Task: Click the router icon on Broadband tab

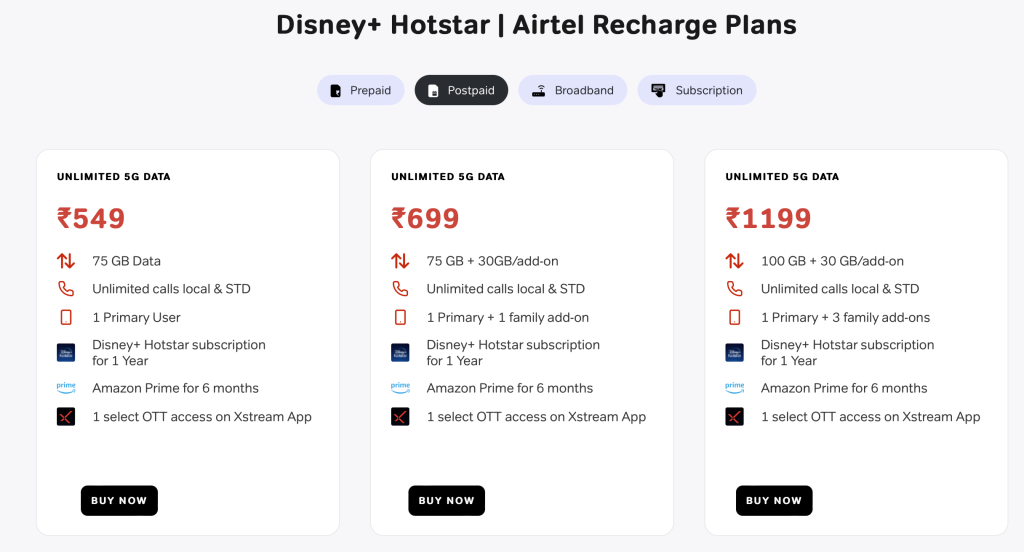Action: click(539, 91)
